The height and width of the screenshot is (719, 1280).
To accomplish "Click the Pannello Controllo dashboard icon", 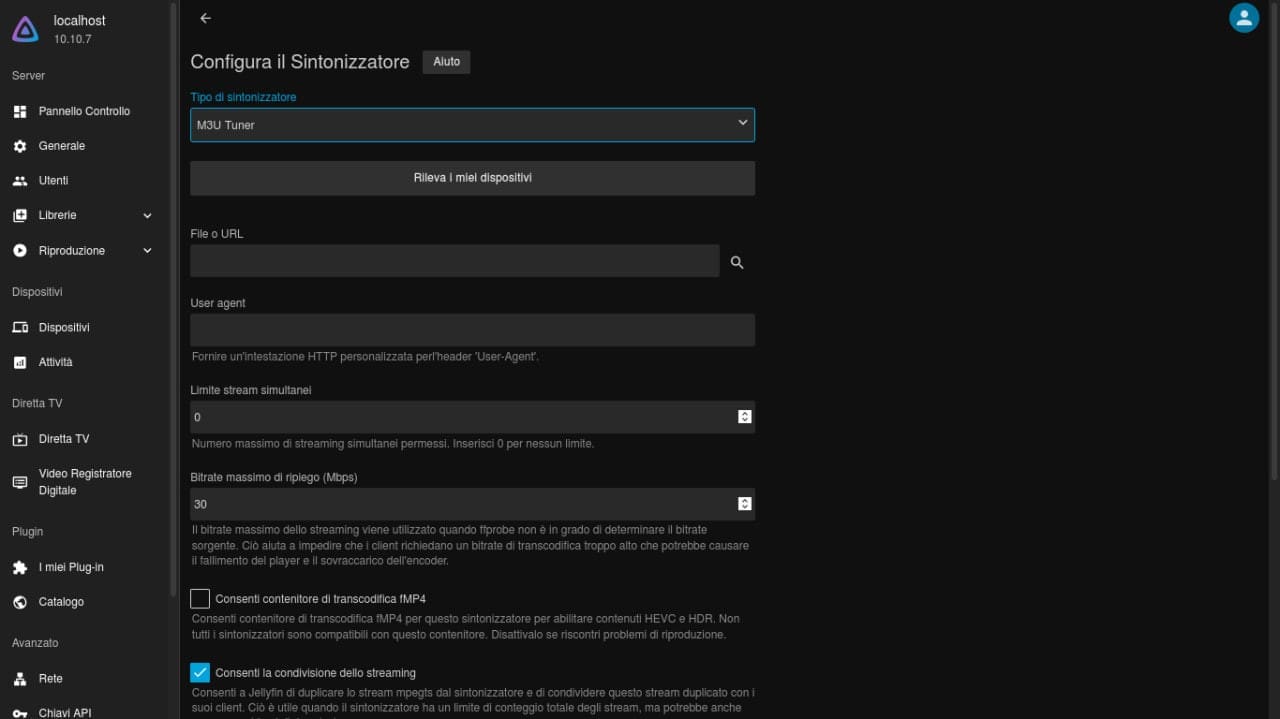I will [x=20, y=111].
